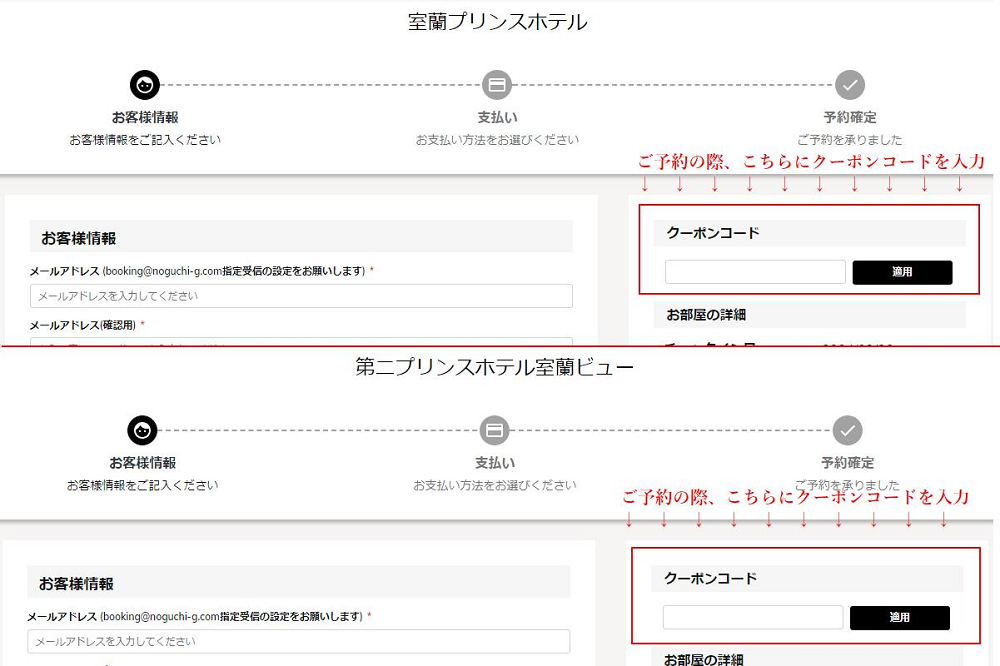Click the payment step card icon for 室蘭プリンスホテル
The width and height of the screenshot is (1000, 666).
(497, 85)
